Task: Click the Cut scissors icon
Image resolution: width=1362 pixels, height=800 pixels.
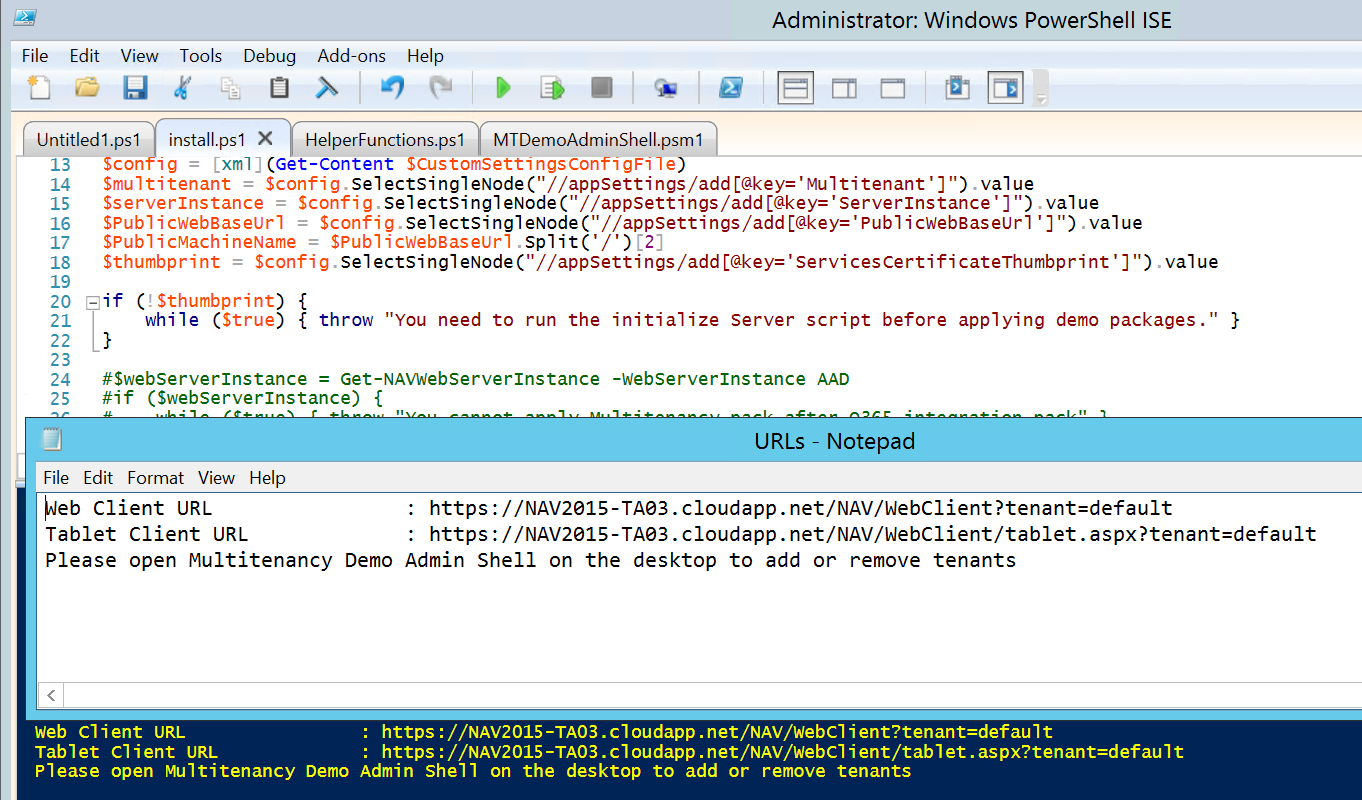Action: click(182, 88)
